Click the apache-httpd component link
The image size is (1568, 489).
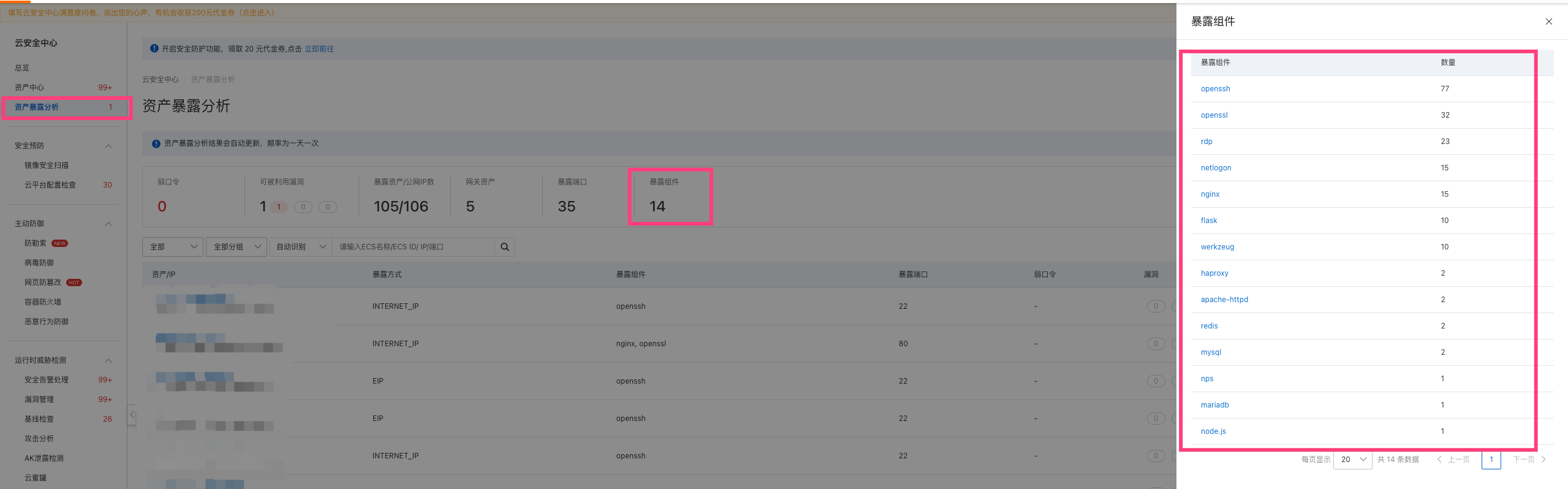pyautogui.click(x=1224, y=300)
